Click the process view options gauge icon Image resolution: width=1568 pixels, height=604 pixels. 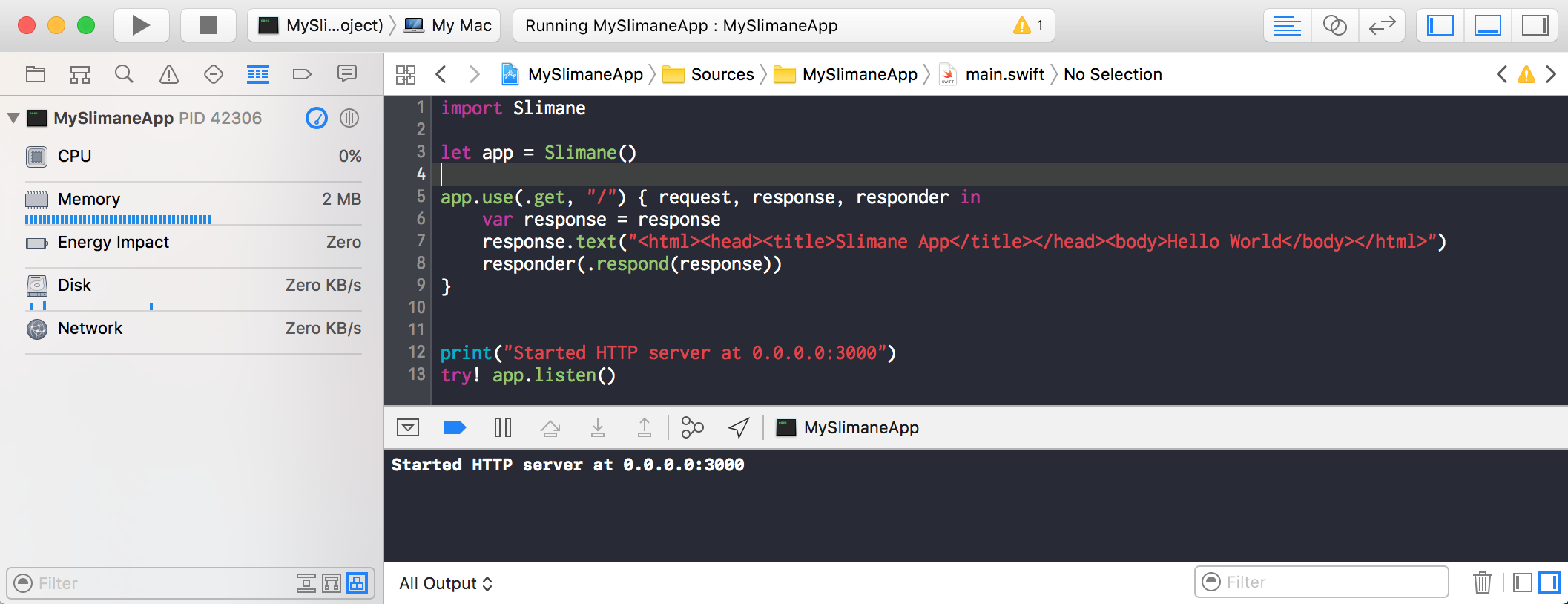(317, 118)
